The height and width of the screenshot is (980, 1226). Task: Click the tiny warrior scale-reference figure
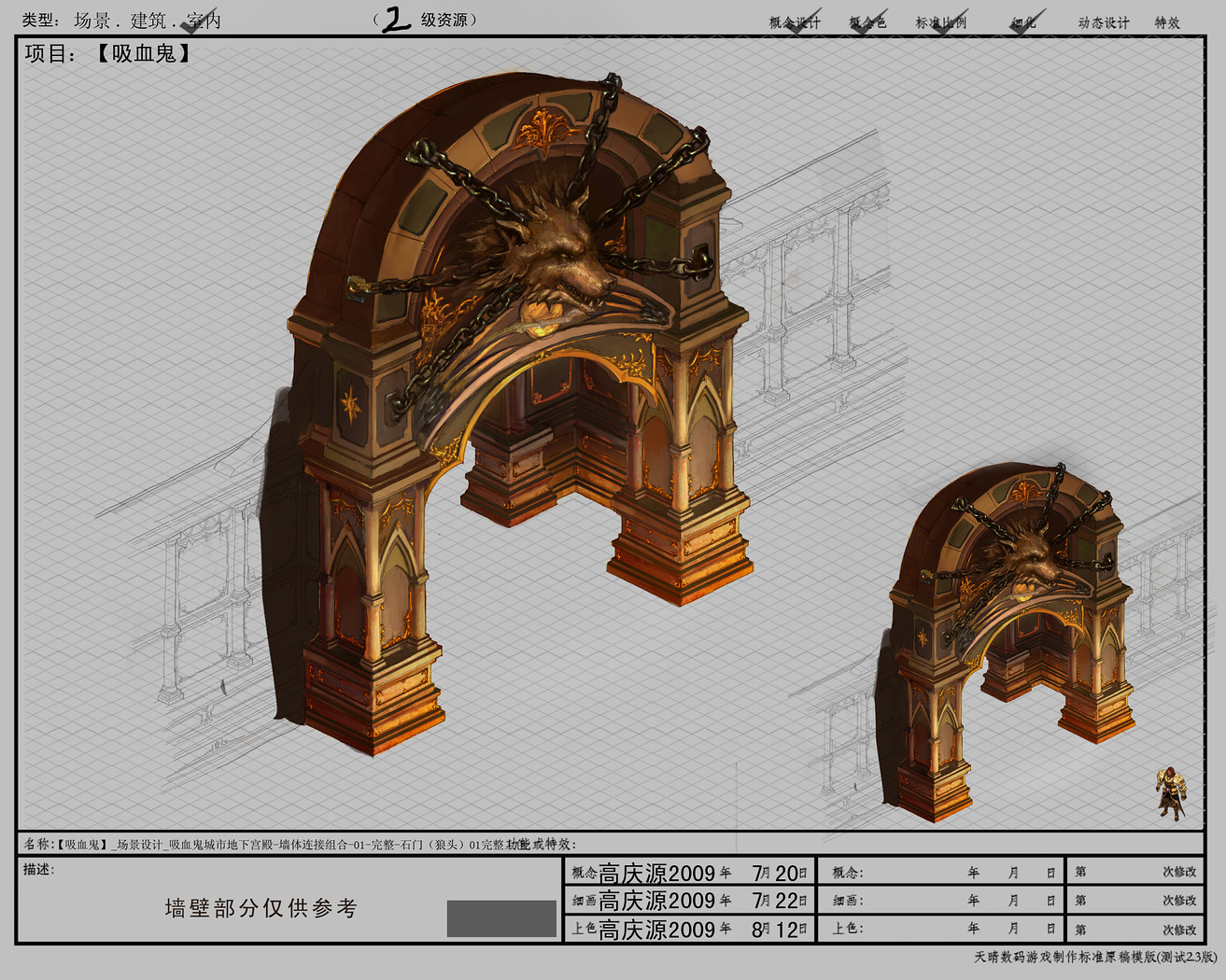pos(1170,792)
